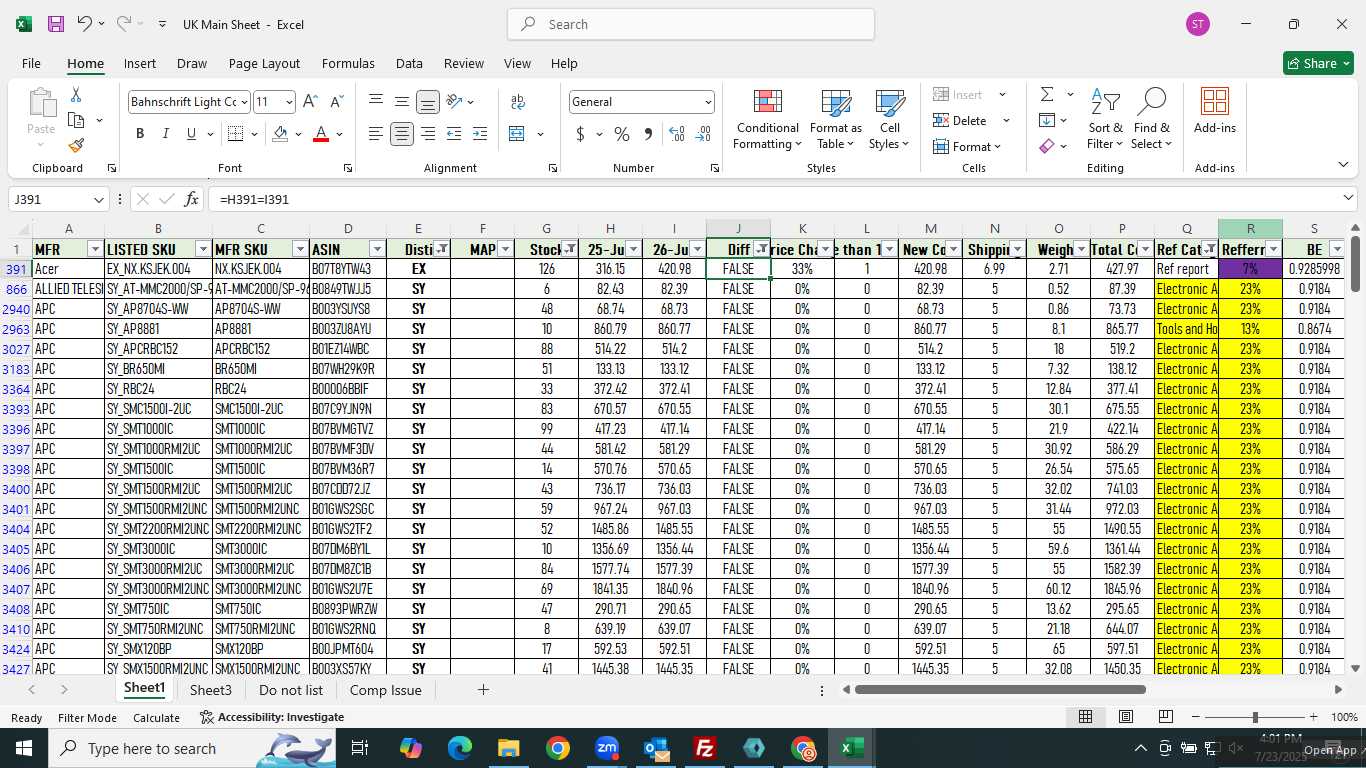
Task: Click Find & Select button
Action: [1152, 120]
